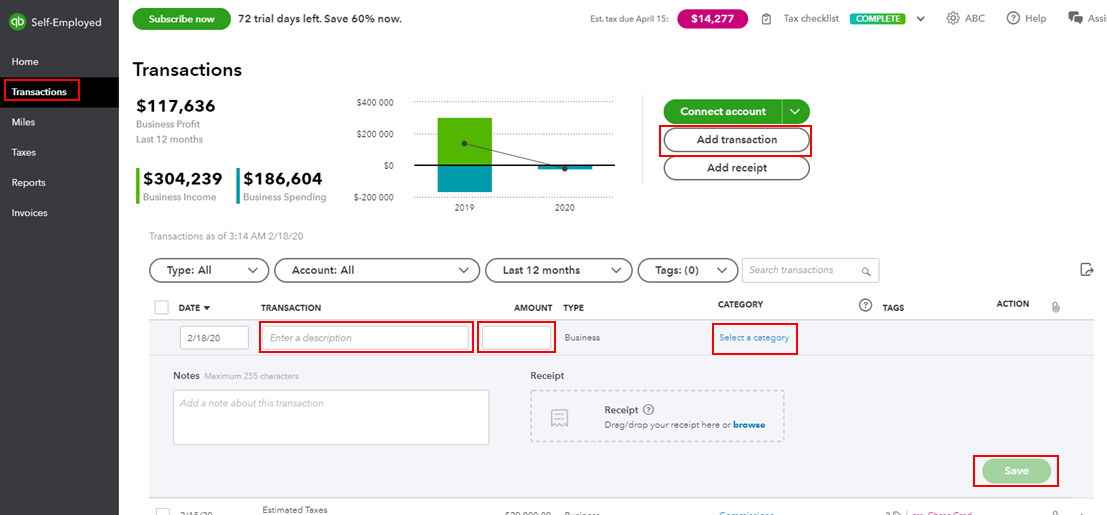Click the $117,636 Business Profit figure
Viewport: 1107px width, 515px height.
176,106
